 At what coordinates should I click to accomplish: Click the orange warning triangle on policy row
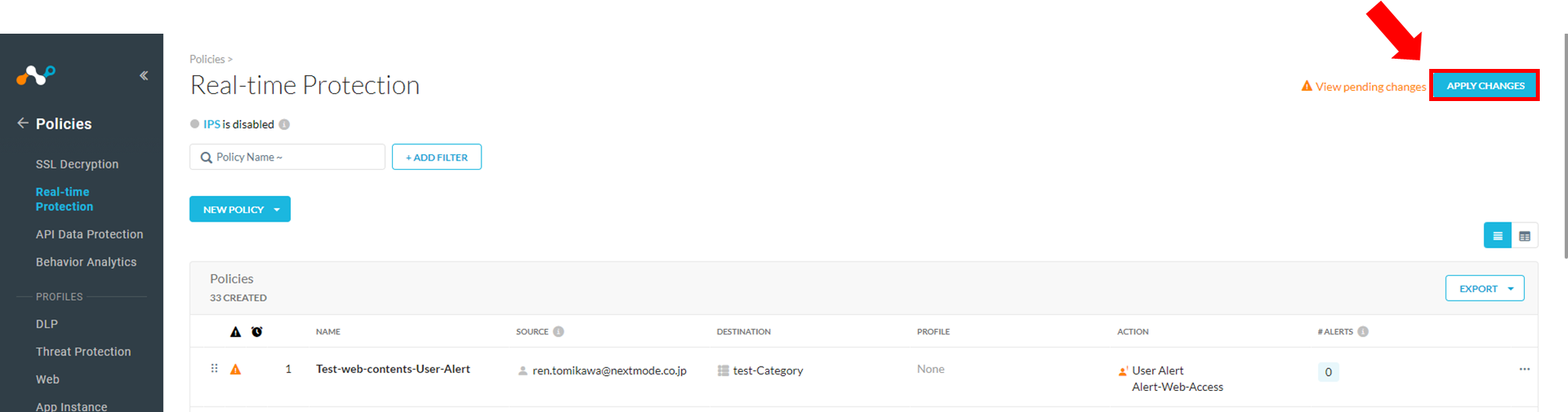tap(235, 369)
